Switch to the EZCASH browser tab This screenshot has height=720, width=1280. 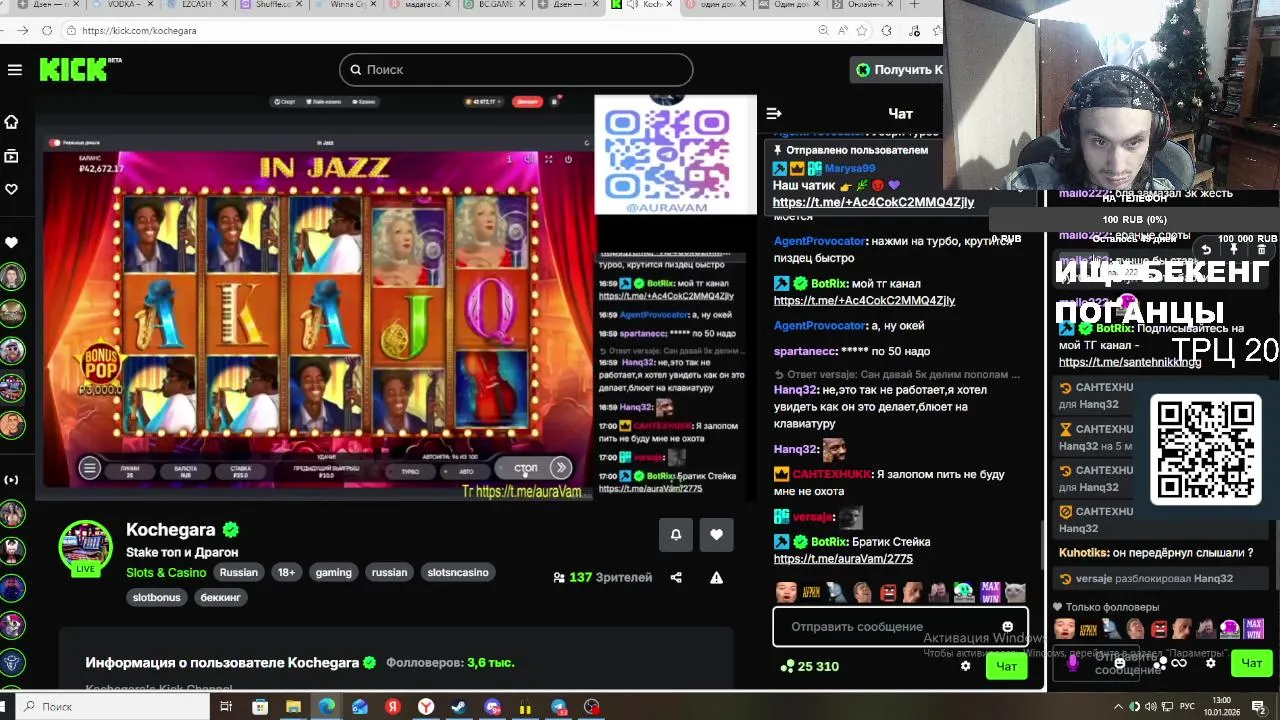tap(198, 5)
